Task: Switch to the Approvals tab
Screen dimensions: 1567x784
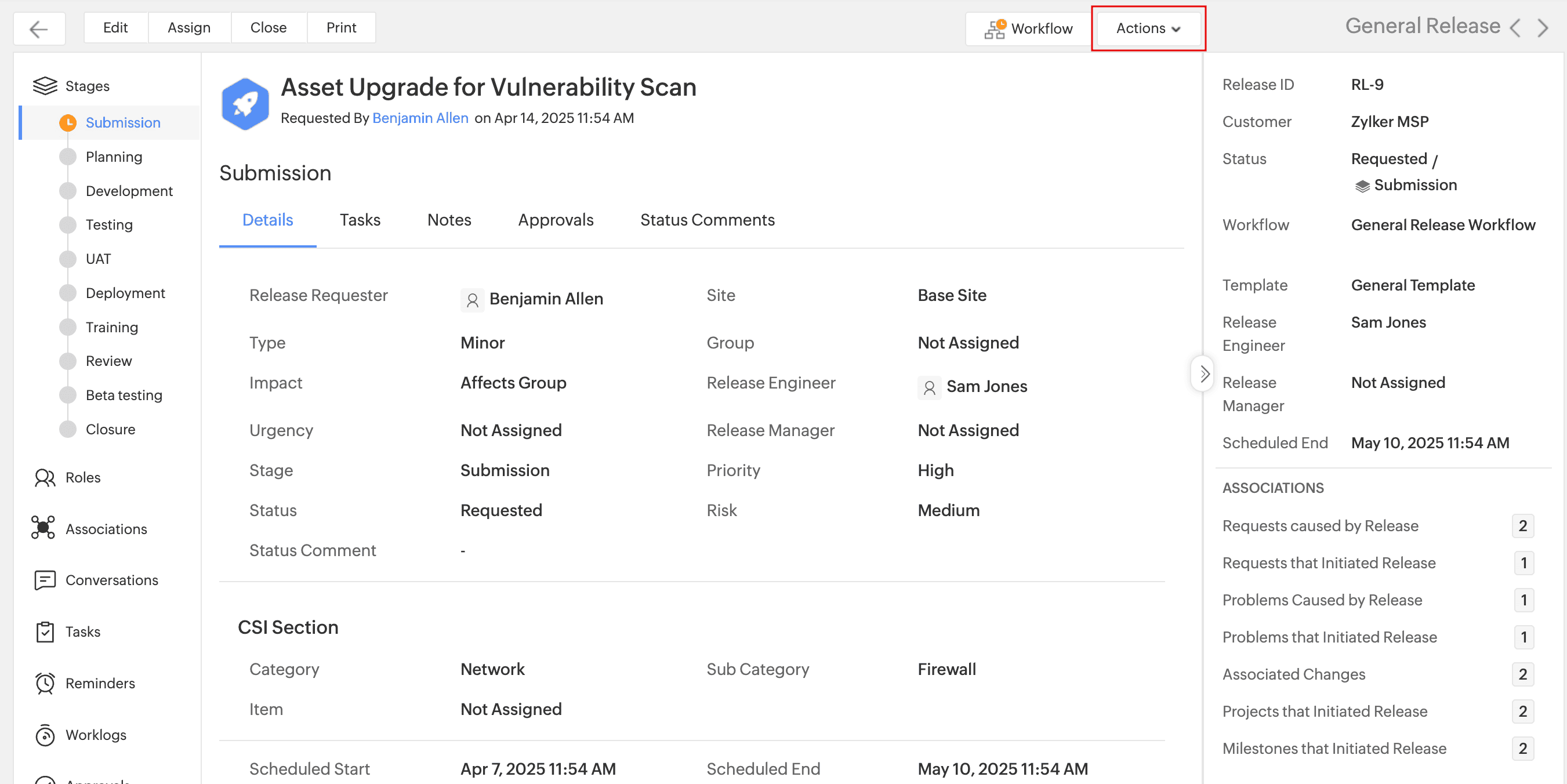Action: click(555, 220)
